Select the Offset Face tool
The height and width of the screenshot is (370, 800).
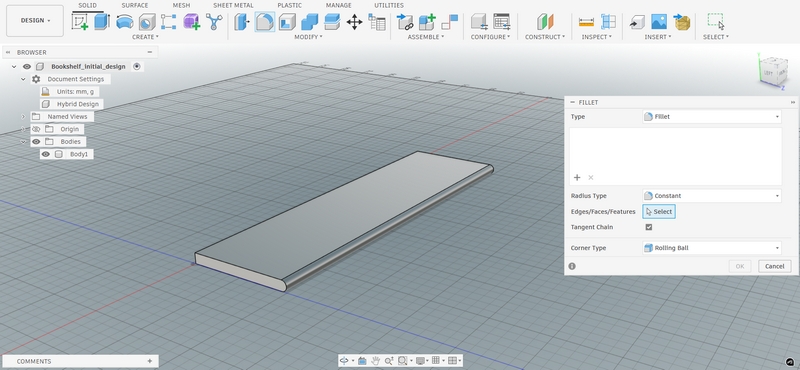332,21
